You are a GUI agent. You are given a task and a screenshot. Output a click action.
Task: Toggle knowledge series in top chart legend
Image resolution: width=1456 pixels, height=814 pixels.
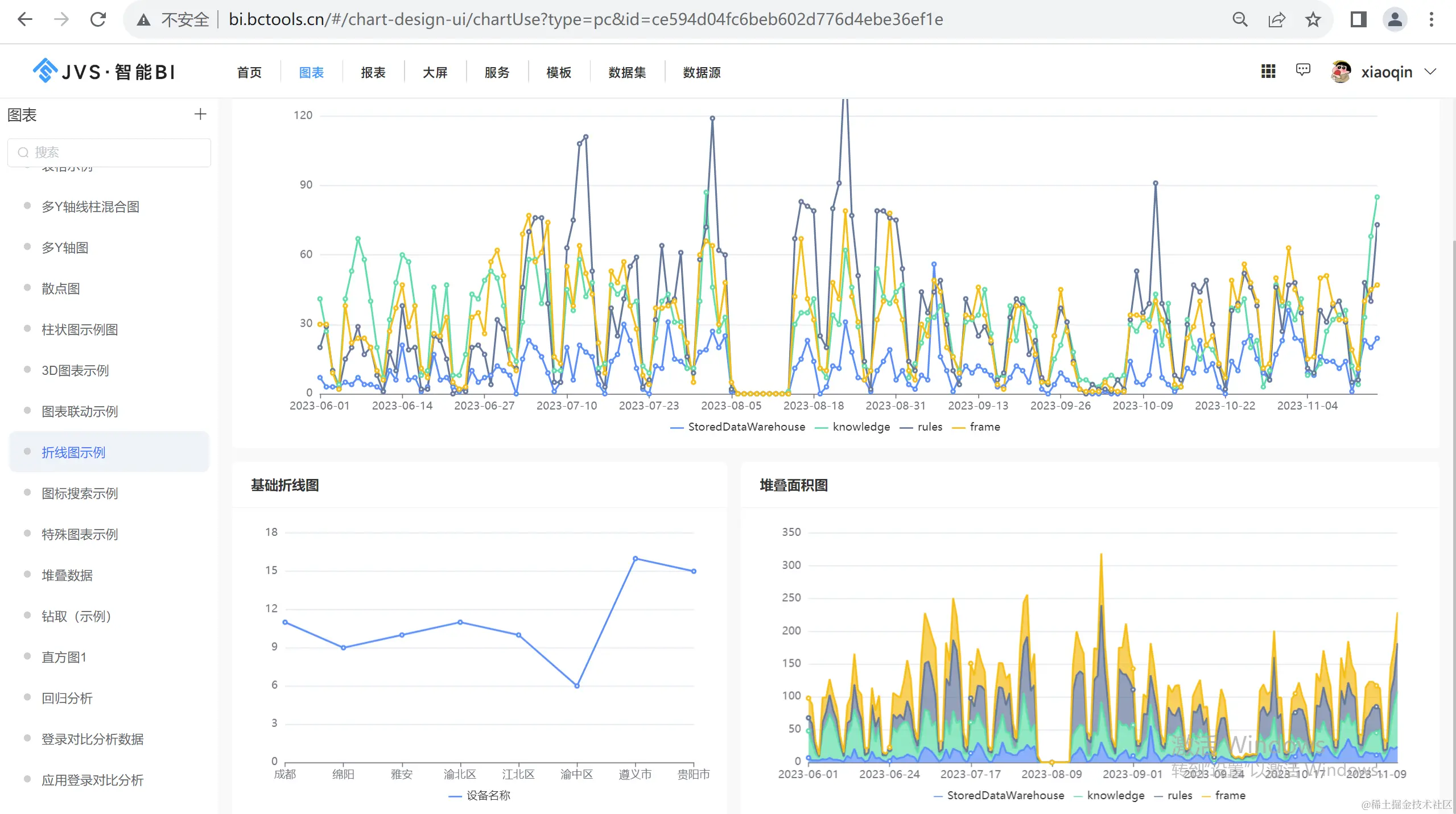point(852,427)
